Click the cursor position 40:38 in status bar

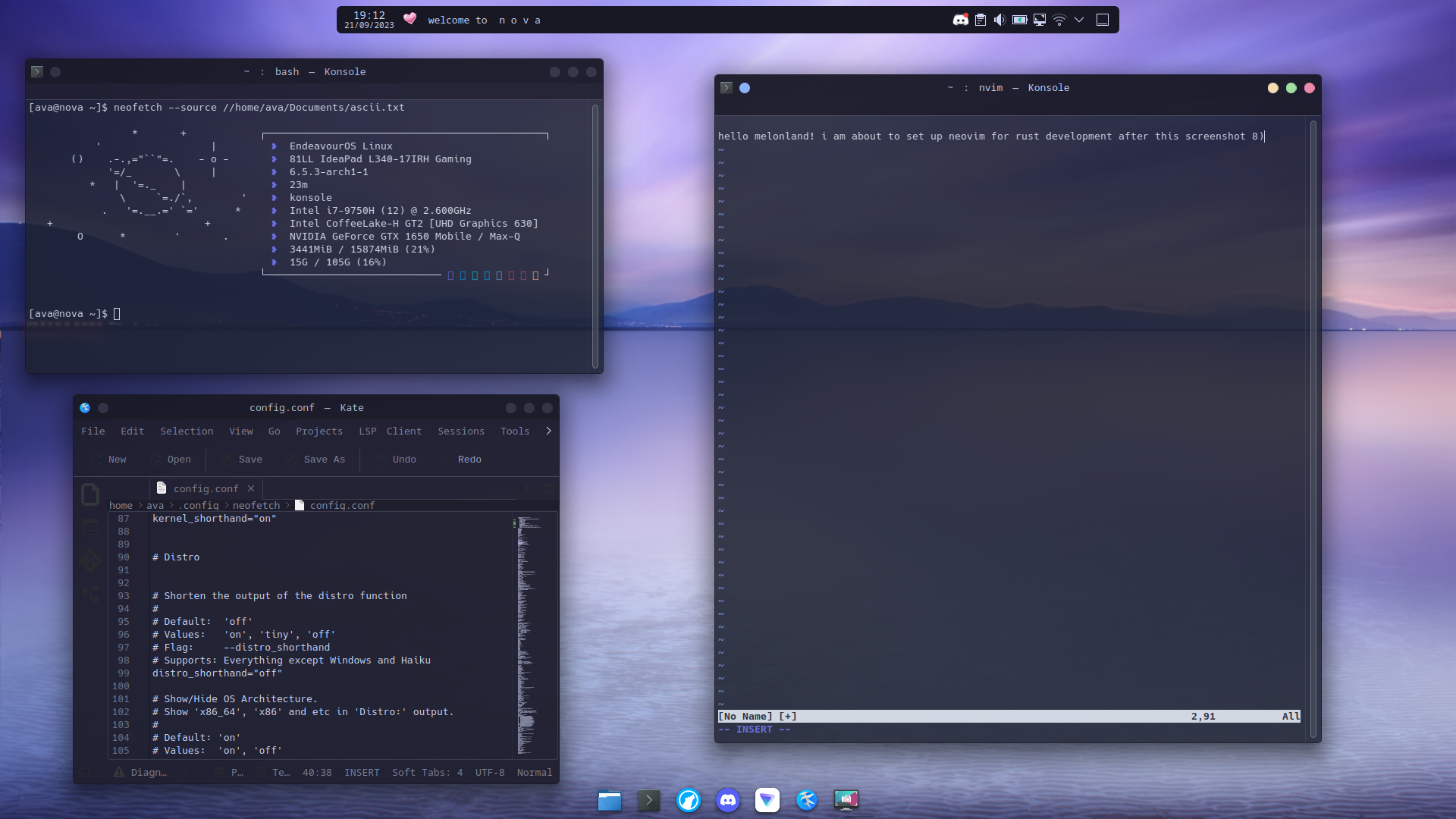click(x=317, y=773)
